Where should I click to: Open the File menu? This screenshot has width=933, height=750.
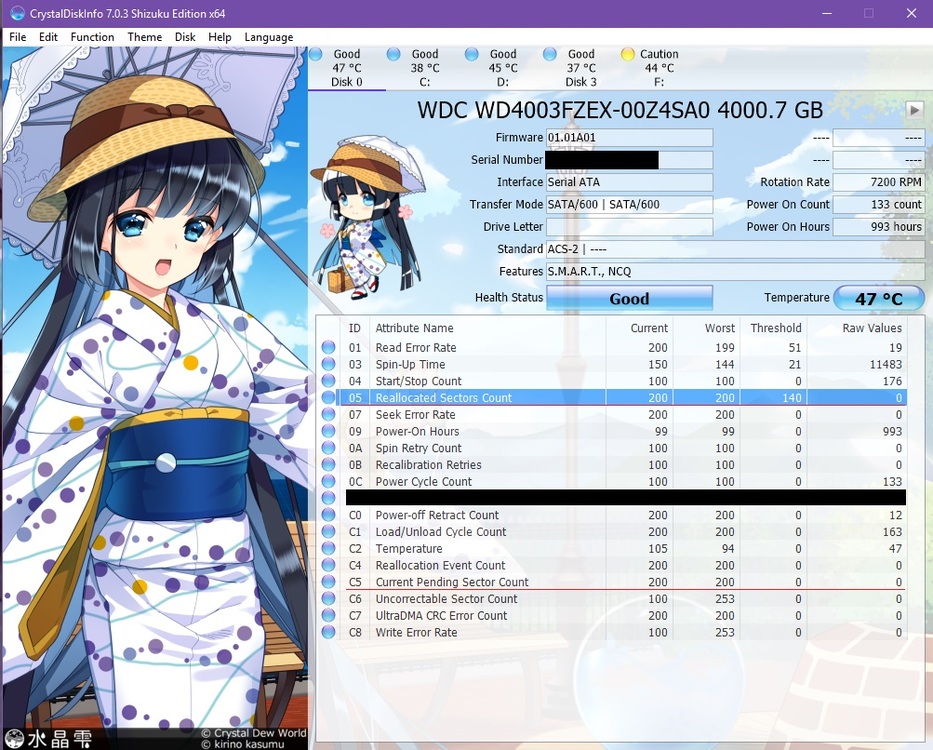coord(18,37)
